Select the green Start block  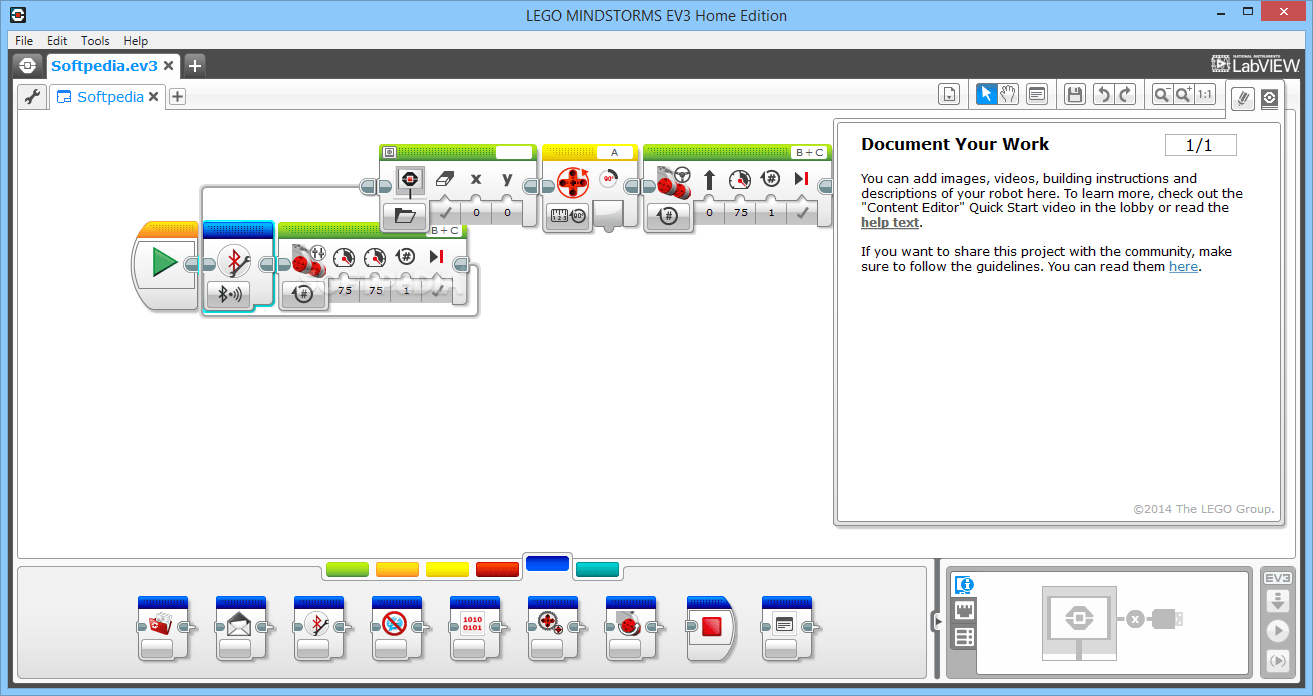click(165, 263)
